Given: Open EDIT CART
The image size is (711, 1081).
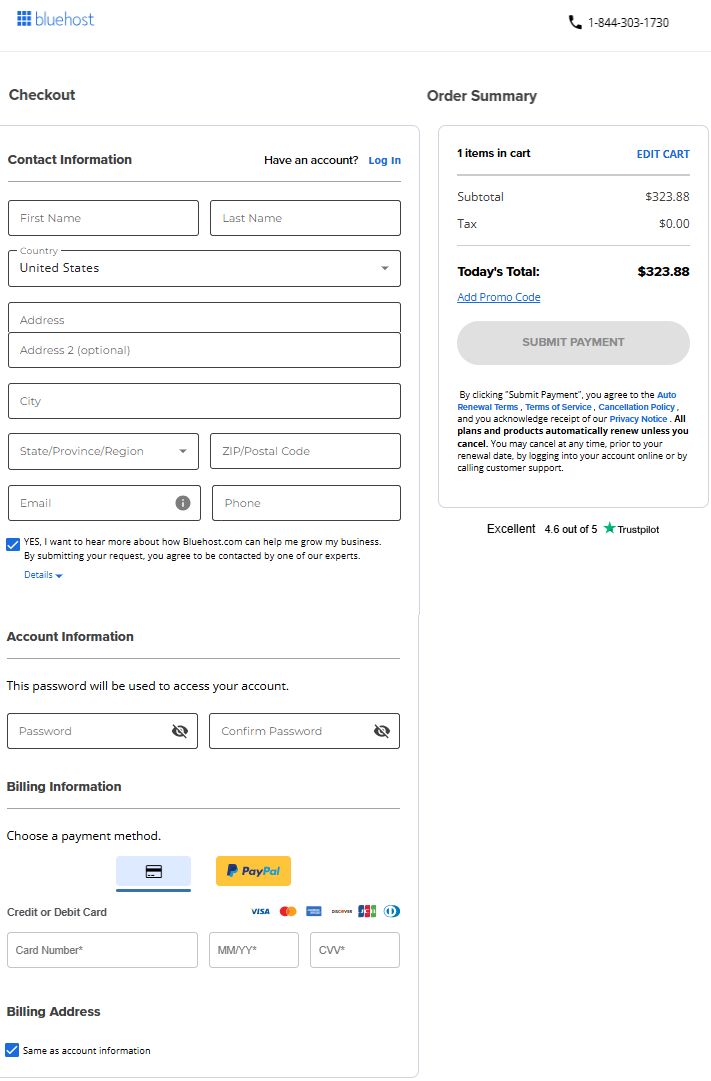Looking at the screenshot, I should [662, 153].
